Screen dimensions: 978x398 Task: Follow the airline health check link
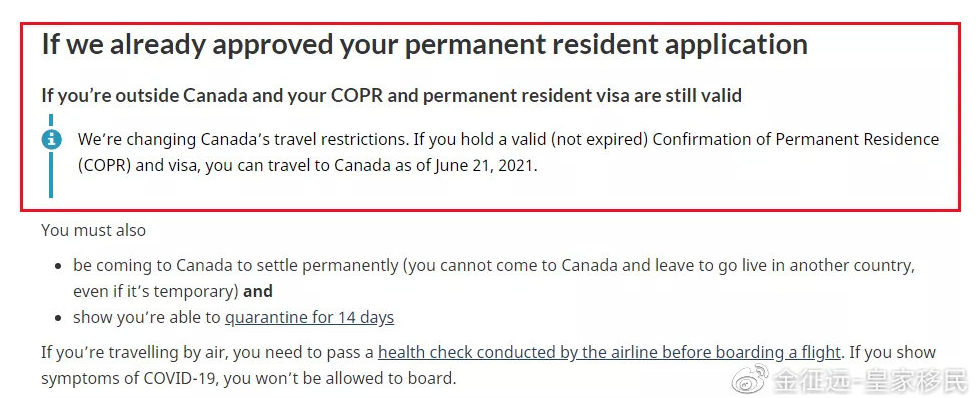pos(609,352)
